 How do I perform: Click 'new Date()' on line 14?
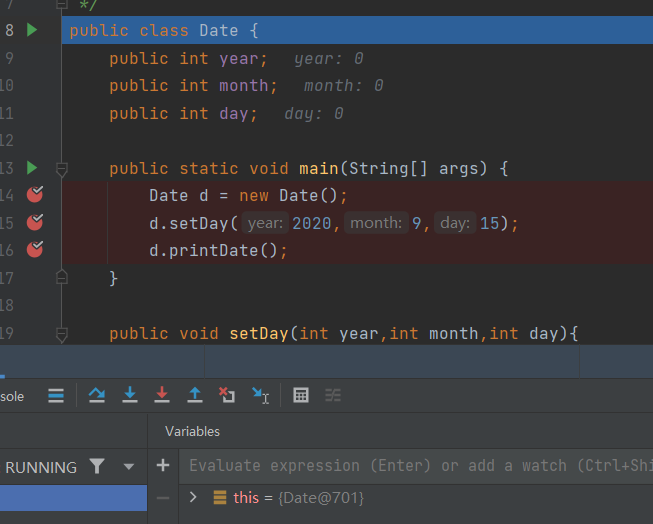(288, 195)
